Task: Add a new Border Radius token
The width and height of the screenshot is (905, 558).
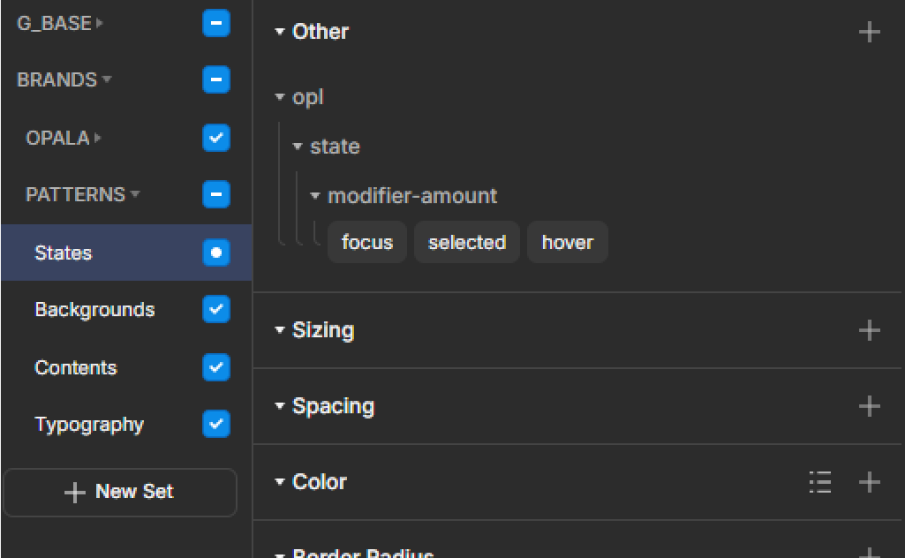Action: coord(869,552)
